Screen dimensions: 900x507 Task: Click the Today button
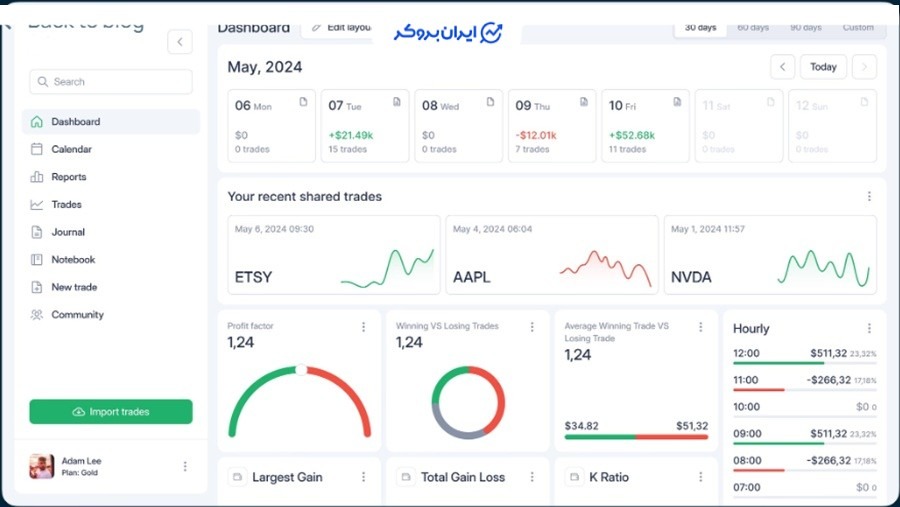point(823,67)
